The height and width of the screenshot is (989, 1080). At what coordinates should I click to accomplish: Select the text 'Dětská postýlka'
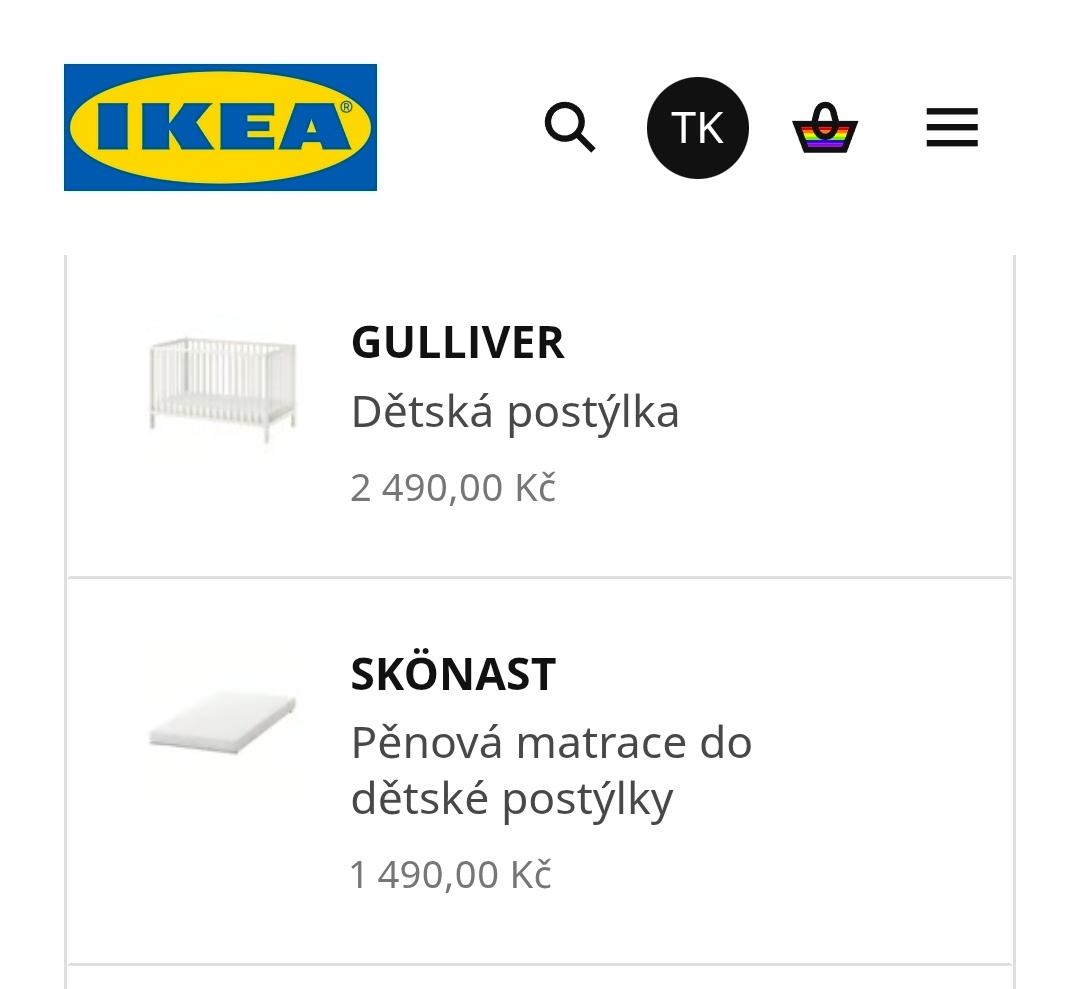515,410
